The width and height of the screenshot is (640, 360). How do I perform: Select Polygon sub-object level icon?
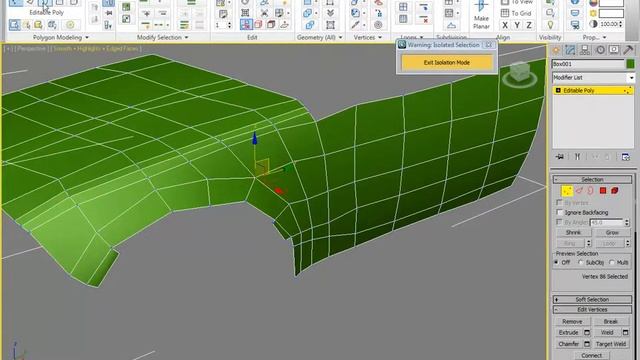coord(603,191)
